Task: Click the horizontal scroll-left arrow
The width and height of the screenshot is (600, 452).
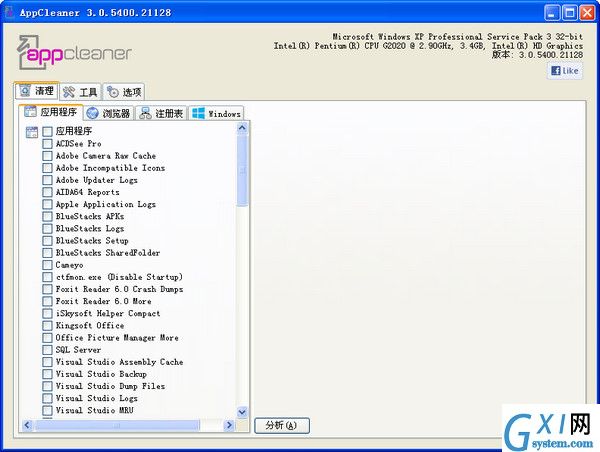Action: coord(27,425)
